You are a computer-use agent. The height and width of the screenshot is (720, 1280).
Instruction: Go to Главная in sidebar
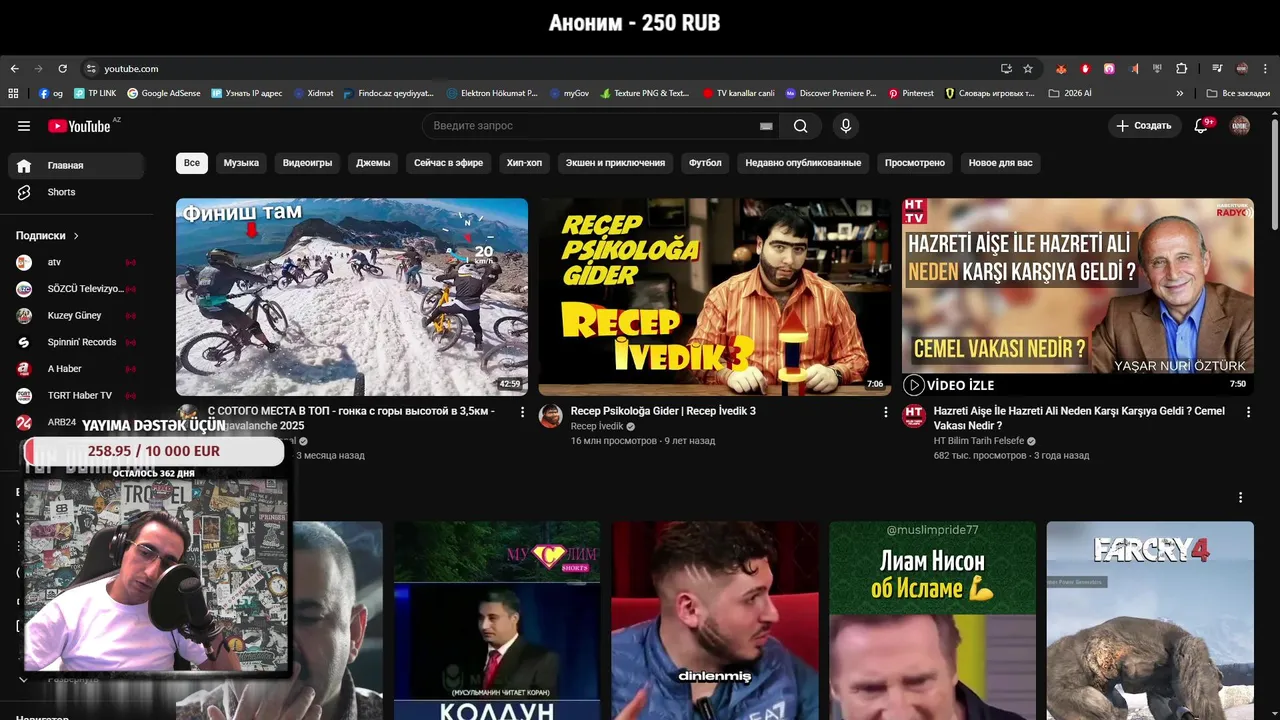pyautogui.click(x=76, y=166)
